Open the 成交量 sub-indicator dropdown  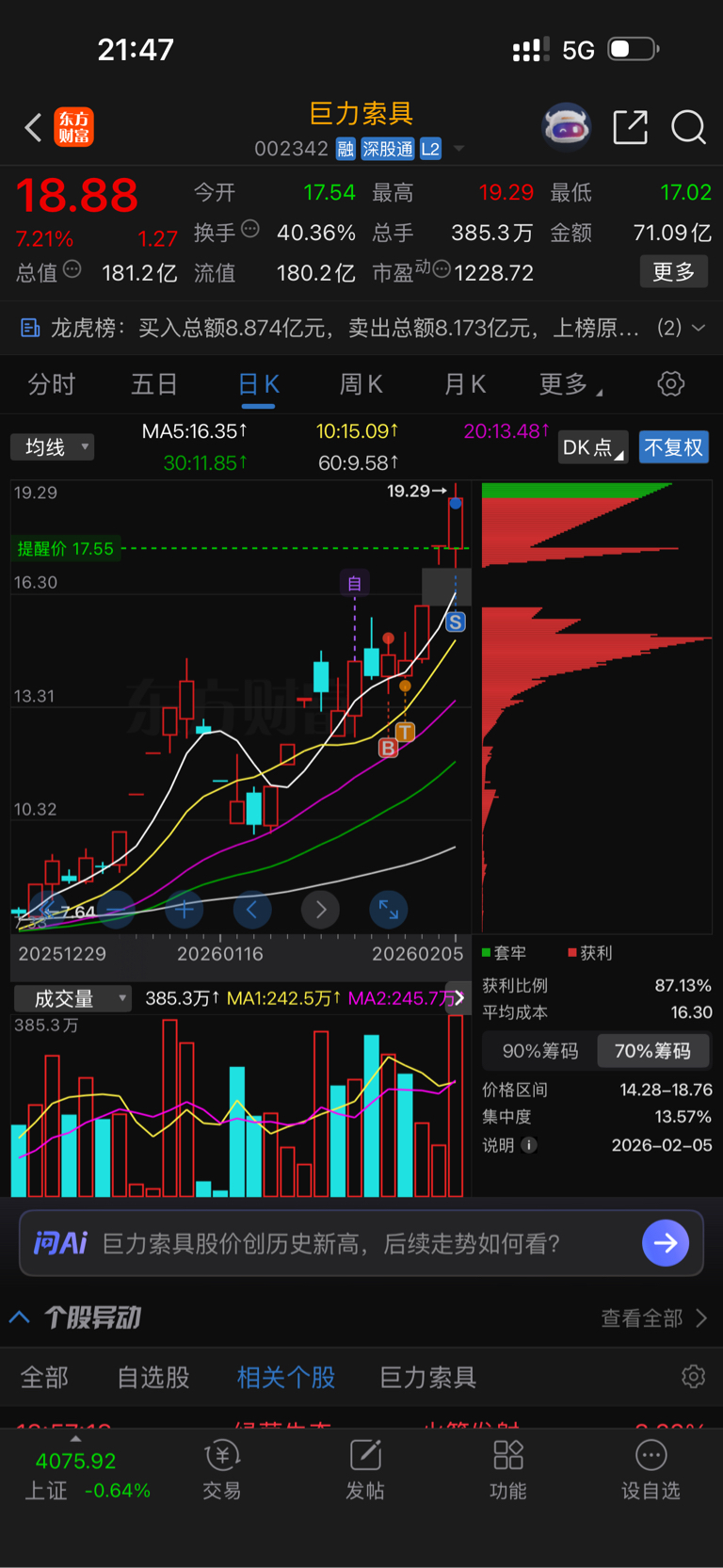pyautogui.click(x=72, y=998)
